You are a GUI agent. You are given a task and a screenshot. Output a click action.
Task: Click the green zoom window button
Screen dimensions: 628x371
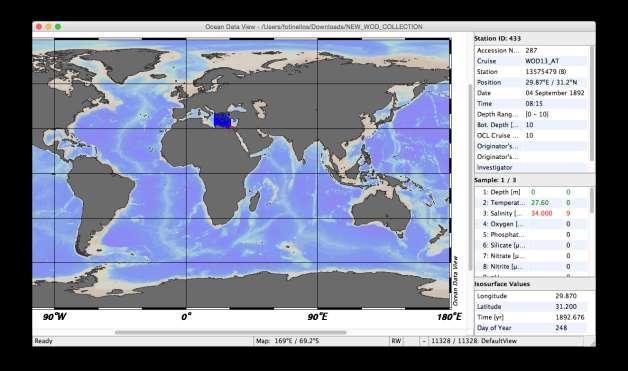pos(58,27)
